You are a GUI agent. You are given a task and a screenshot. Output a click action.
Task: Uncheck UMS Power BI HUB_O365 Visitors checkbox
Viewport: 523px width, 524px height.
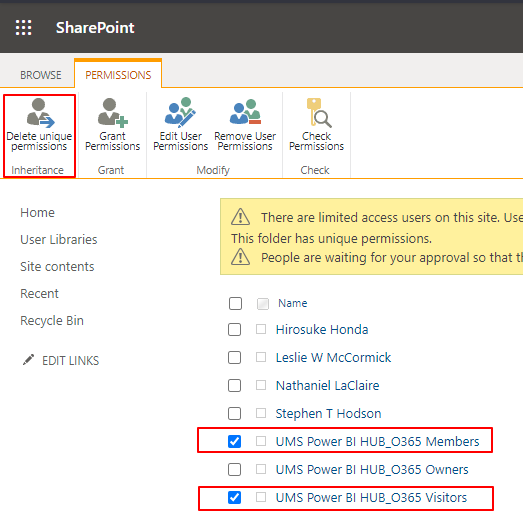[x=234, y=498]
